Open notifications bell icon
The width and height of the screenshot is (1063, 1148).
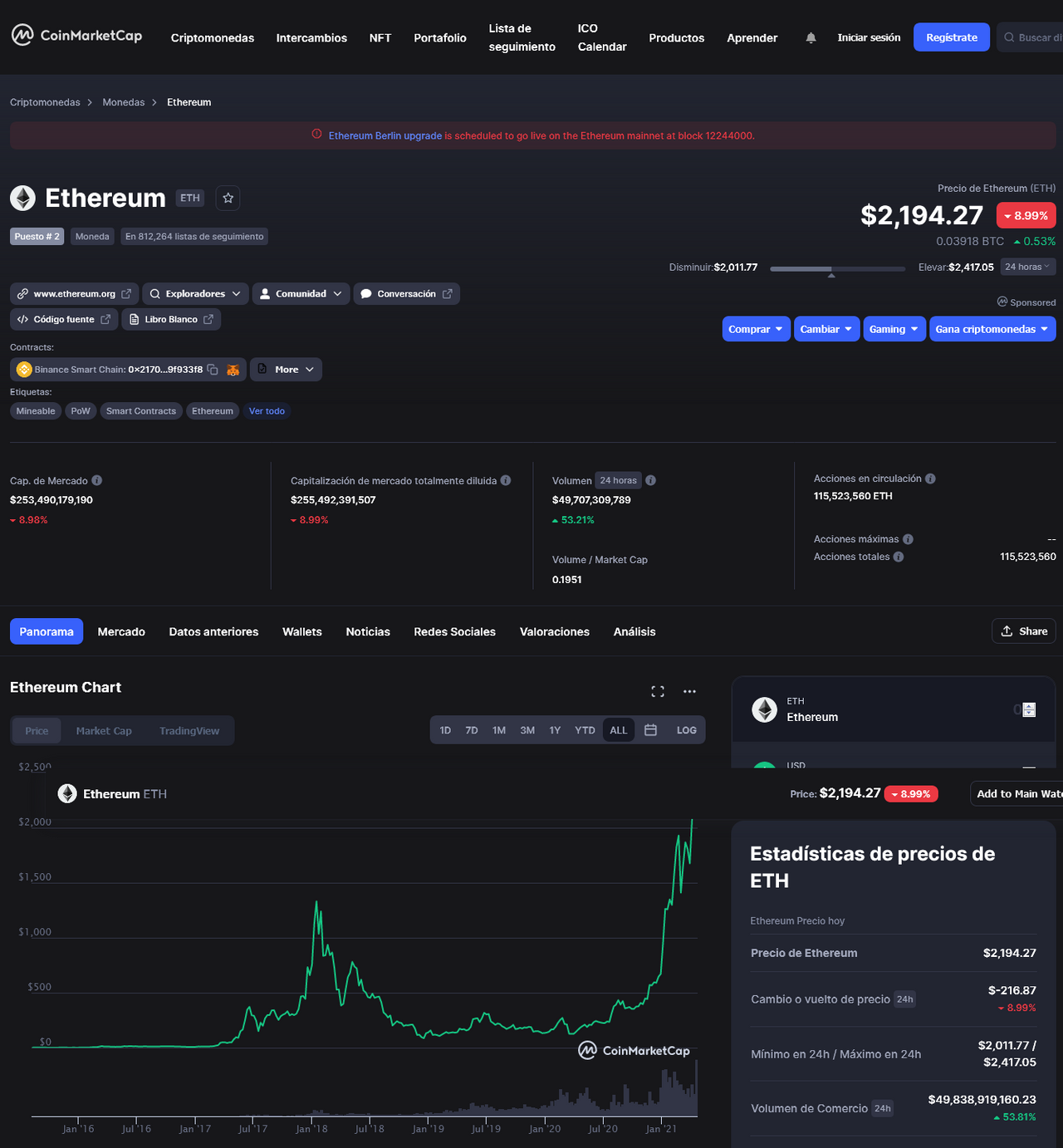click(x=811, y=37)
